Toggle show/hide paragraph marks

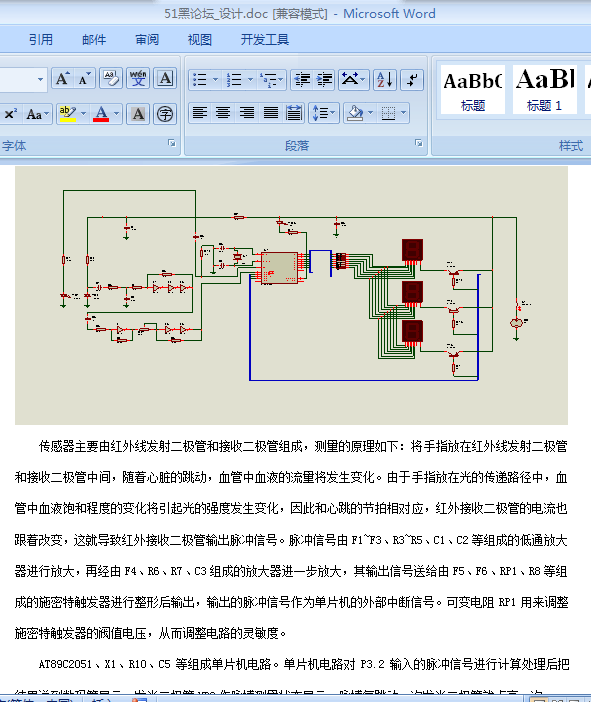[x=412, y=80]
